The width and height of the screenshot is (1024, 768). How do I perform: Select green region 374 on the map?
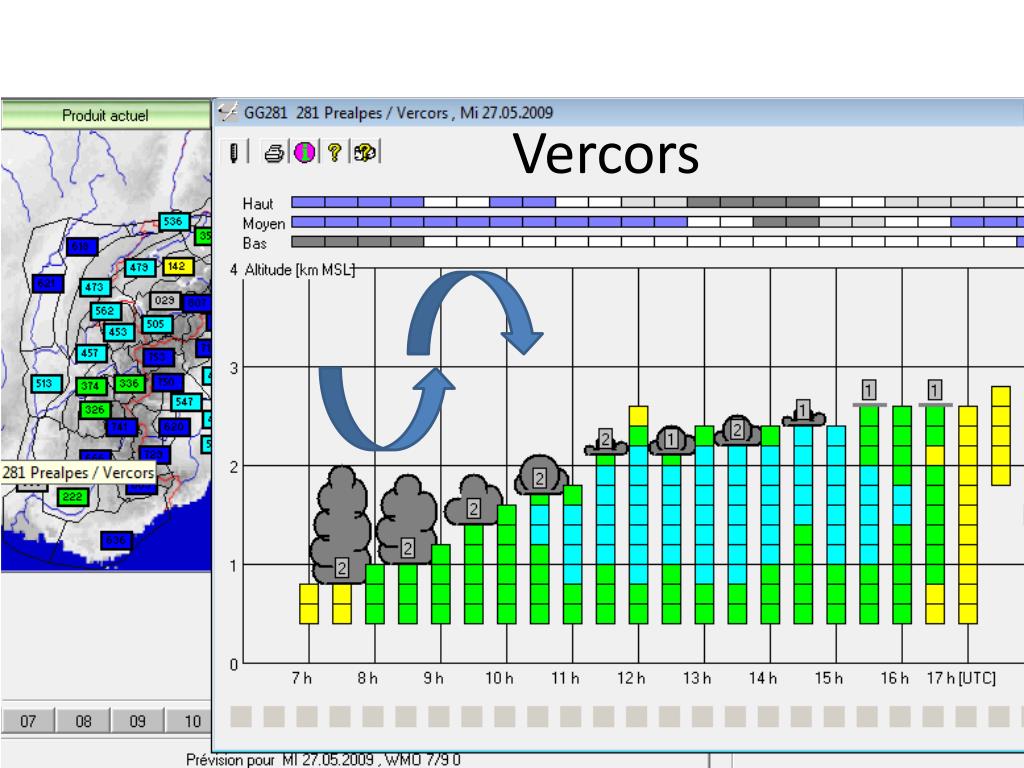tap(91, 386)
